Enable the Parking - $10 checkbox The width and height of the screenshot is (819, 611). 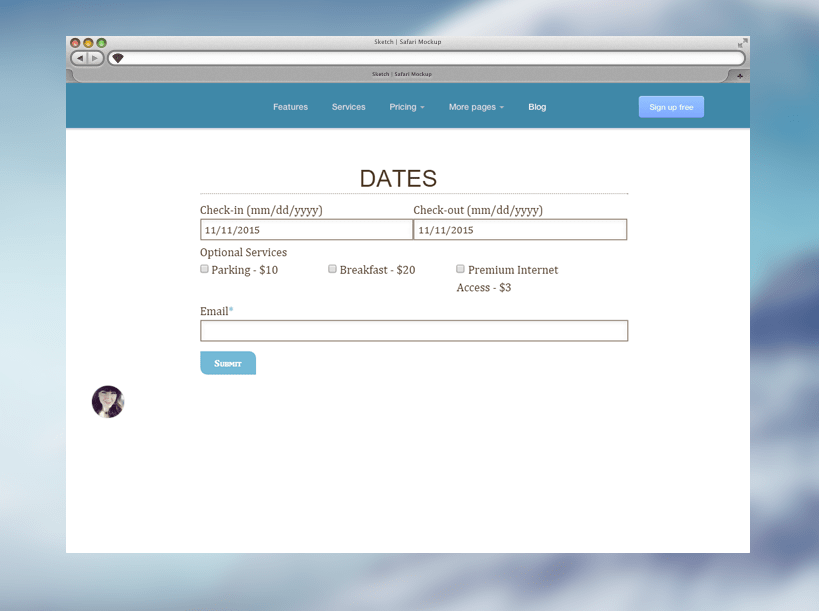point(204,268)
